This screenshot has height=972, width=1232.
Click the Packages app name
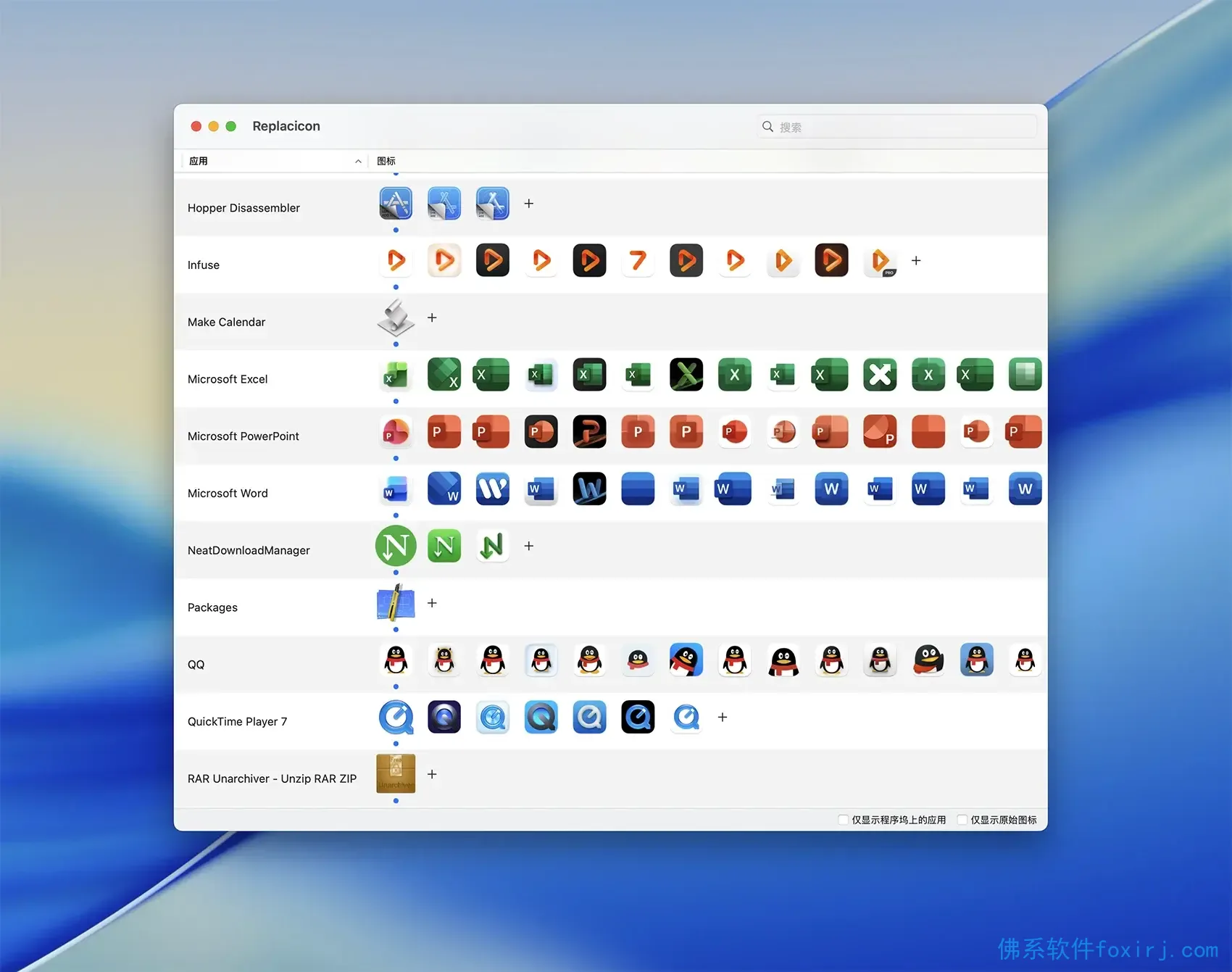coord(212,607)
